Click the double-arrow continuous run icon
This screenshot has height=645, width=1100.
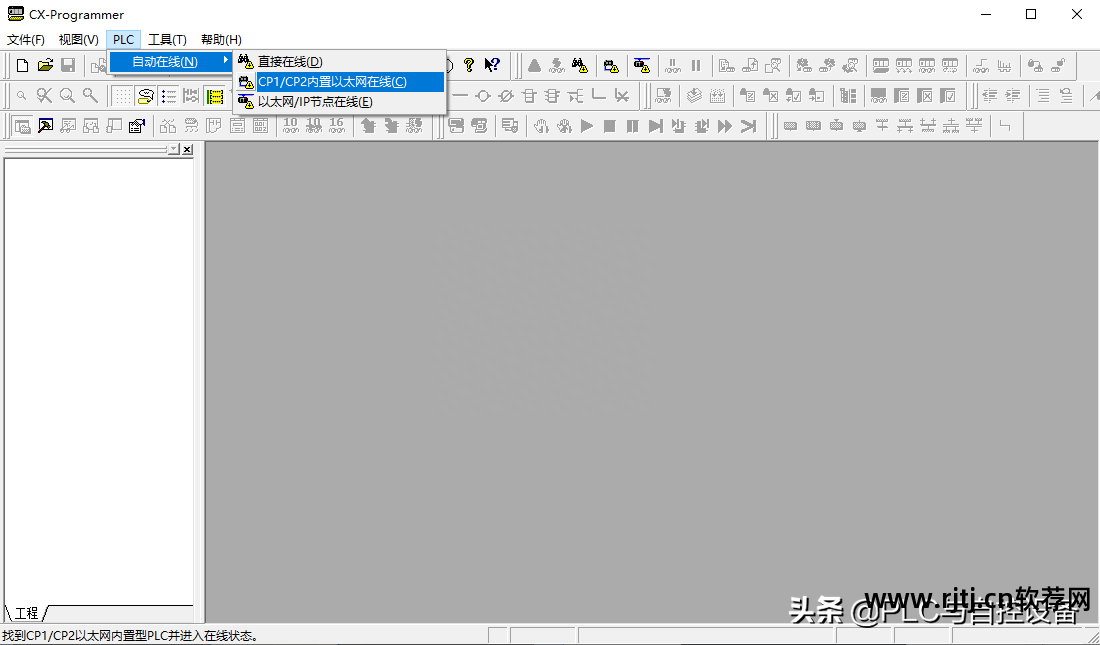tap(725, 126)
